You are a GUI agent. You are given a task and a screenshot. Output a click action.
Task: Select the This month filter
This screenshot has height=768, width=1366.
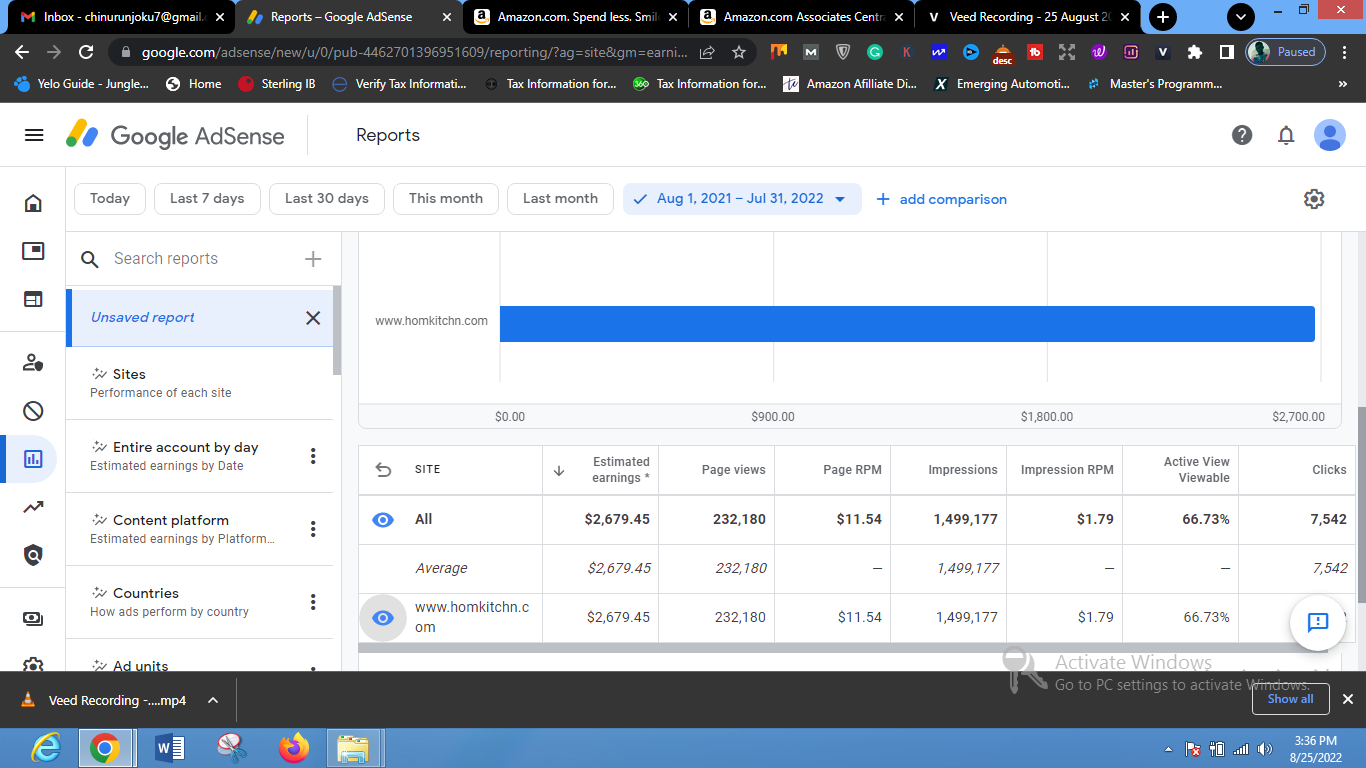446,199
